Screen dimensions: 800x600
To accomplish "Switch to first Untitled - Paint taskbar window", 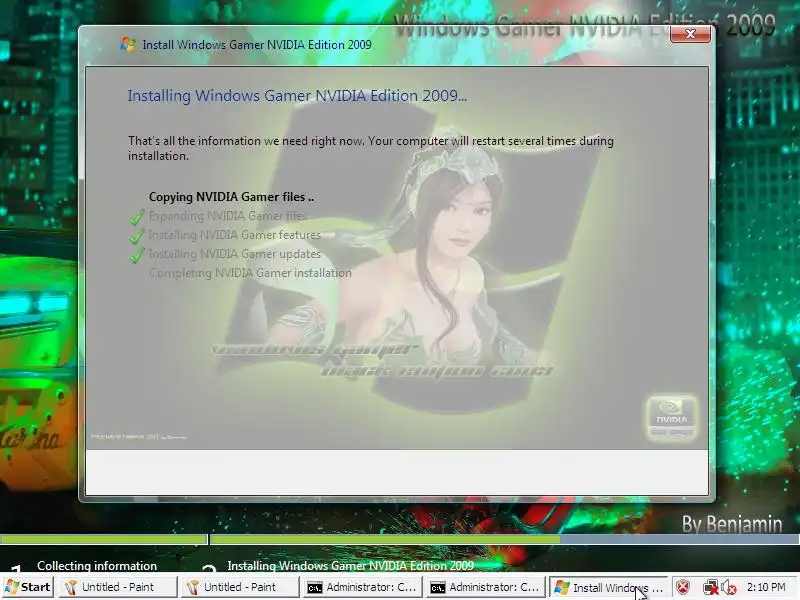I will [118, 587].
